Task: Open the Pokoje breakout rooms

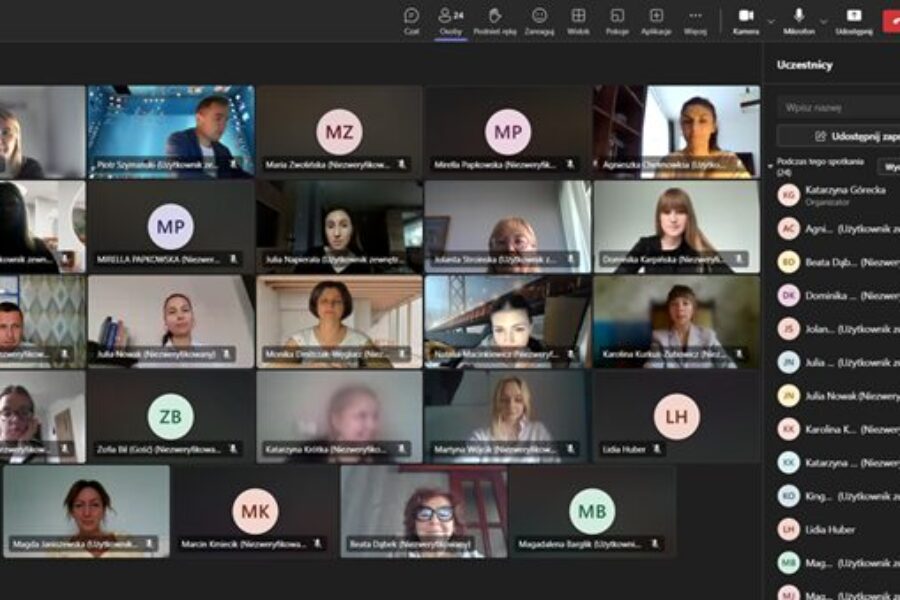Action: click(617, 21)
